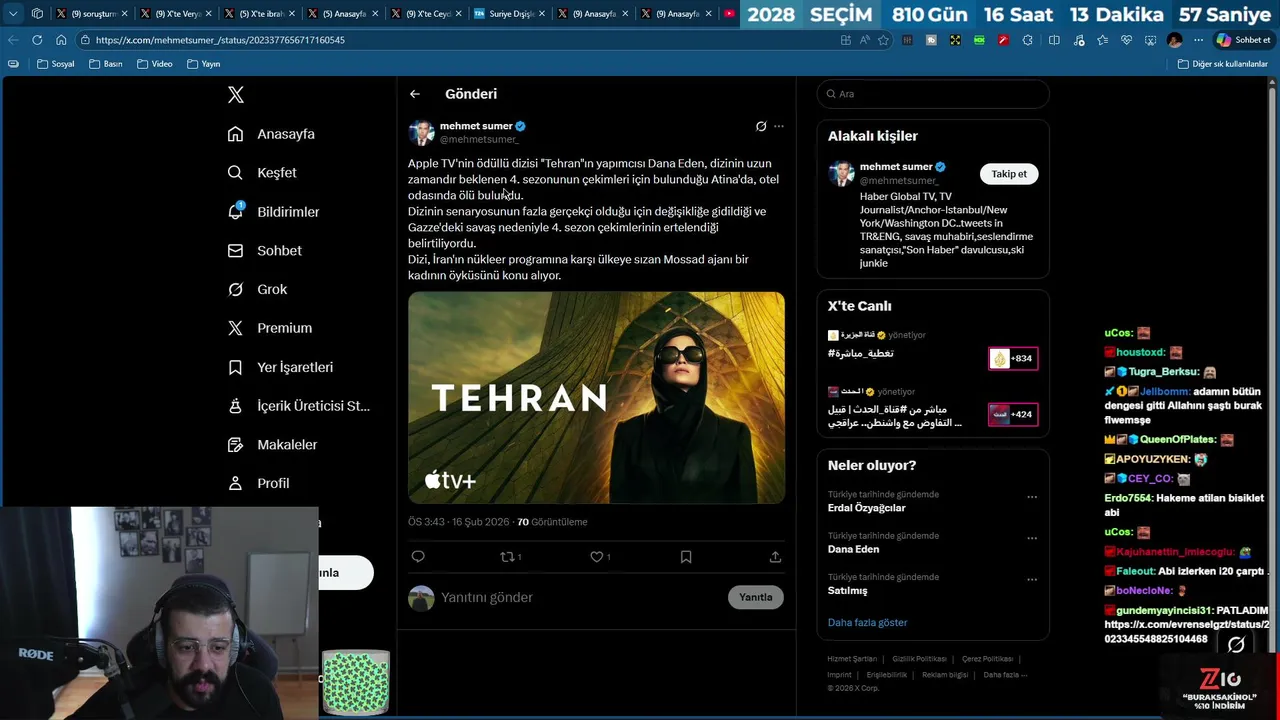Click Gizlilik Politikası footer link

(x=919, y=659)
